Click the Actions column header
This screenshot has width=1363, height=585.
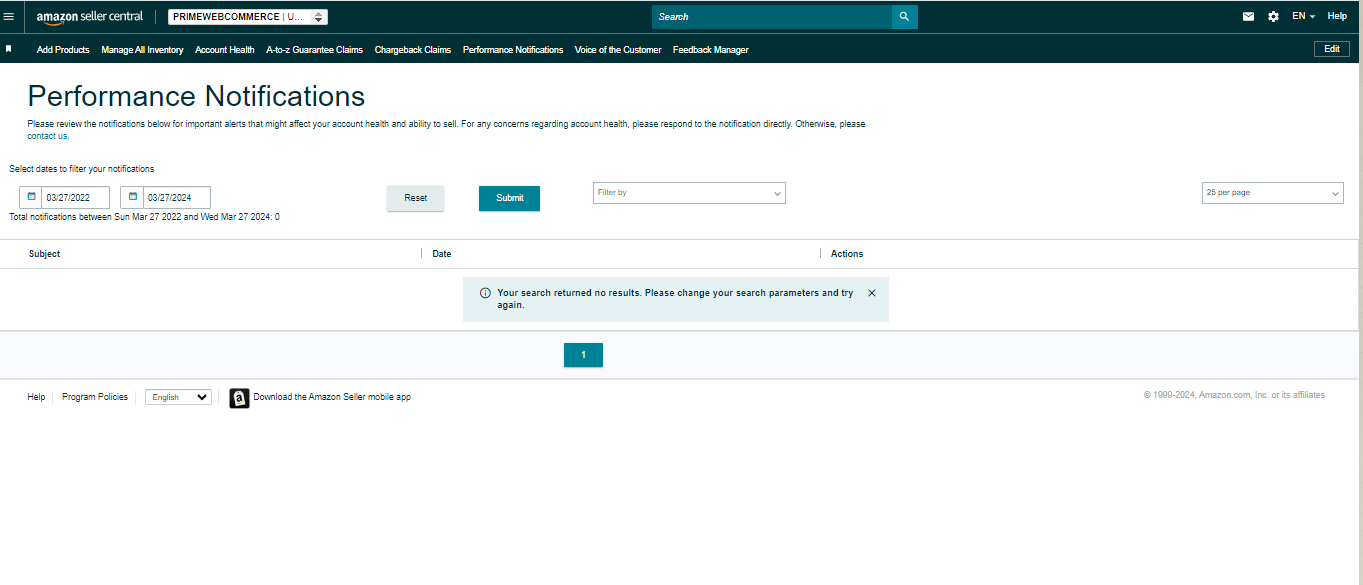[x=847, y=254]
